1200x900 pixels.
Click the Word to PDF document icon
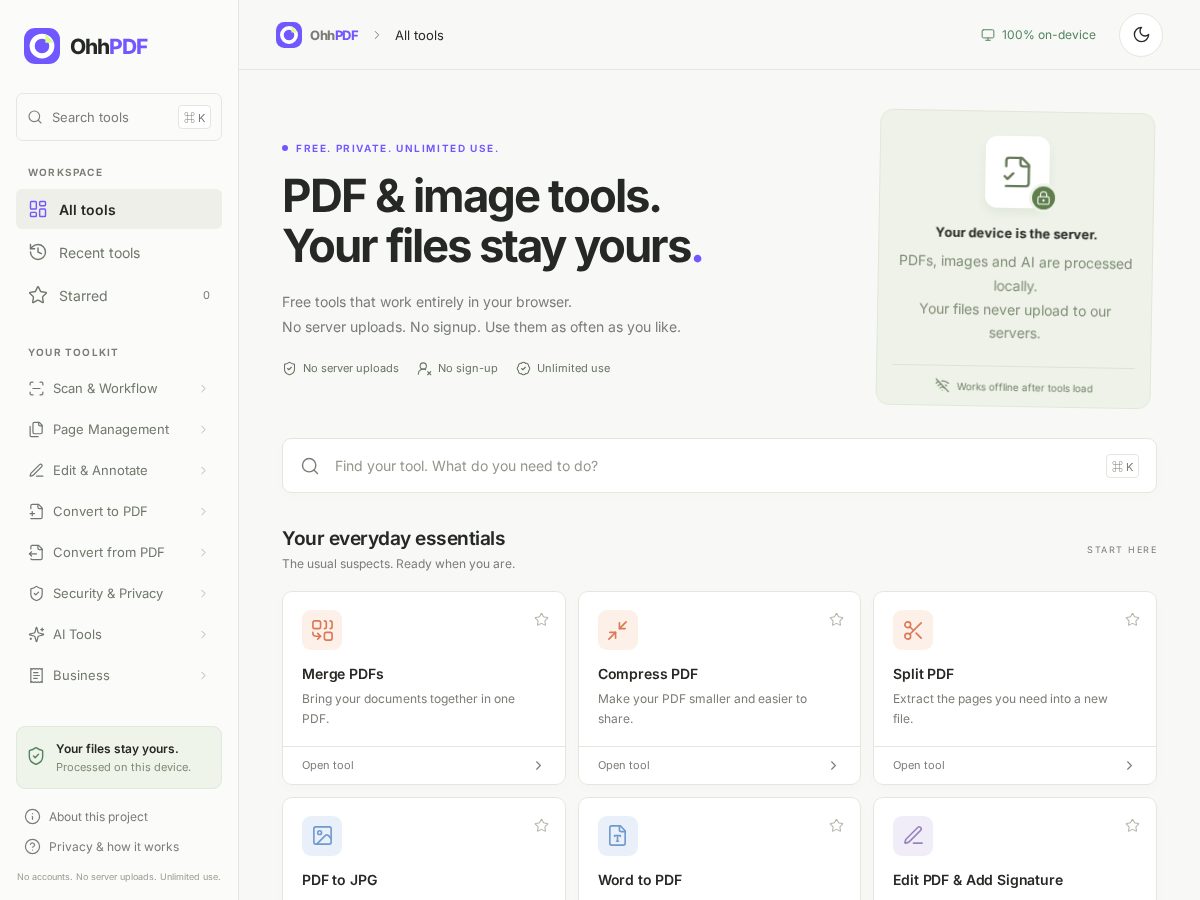[618, 836]
